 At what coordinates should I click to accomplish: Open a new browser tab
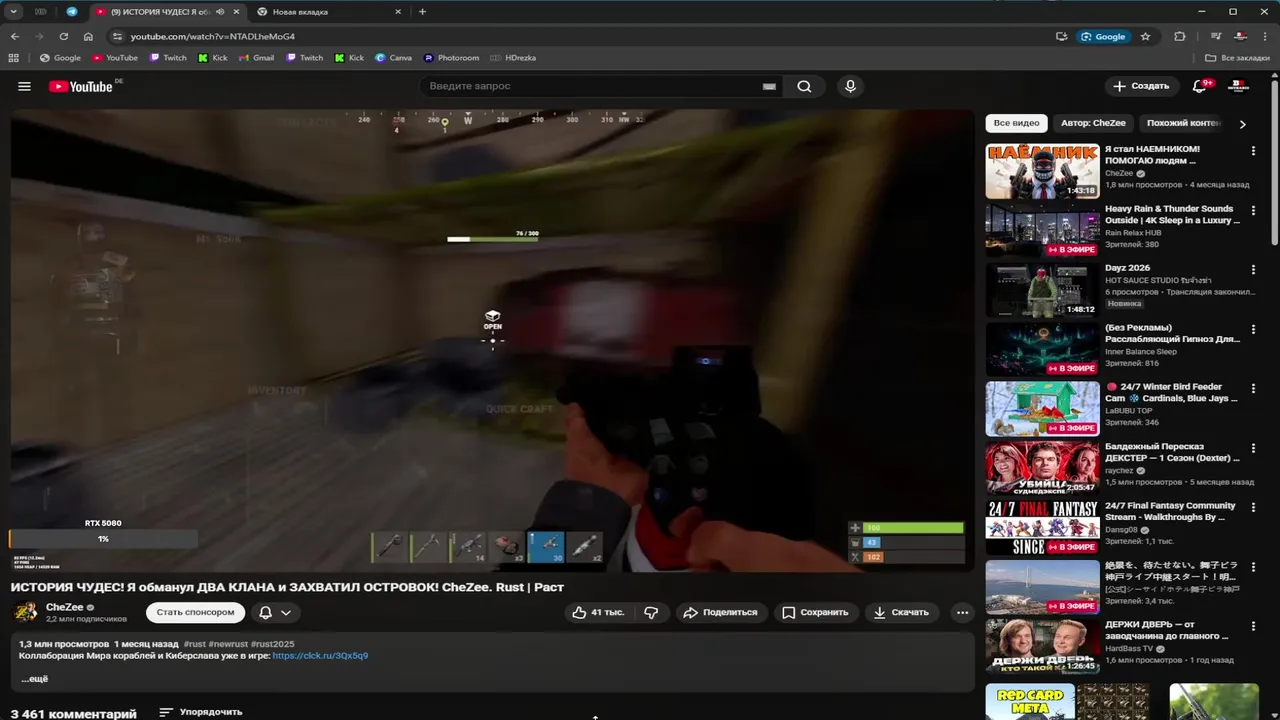click(422, 12)
